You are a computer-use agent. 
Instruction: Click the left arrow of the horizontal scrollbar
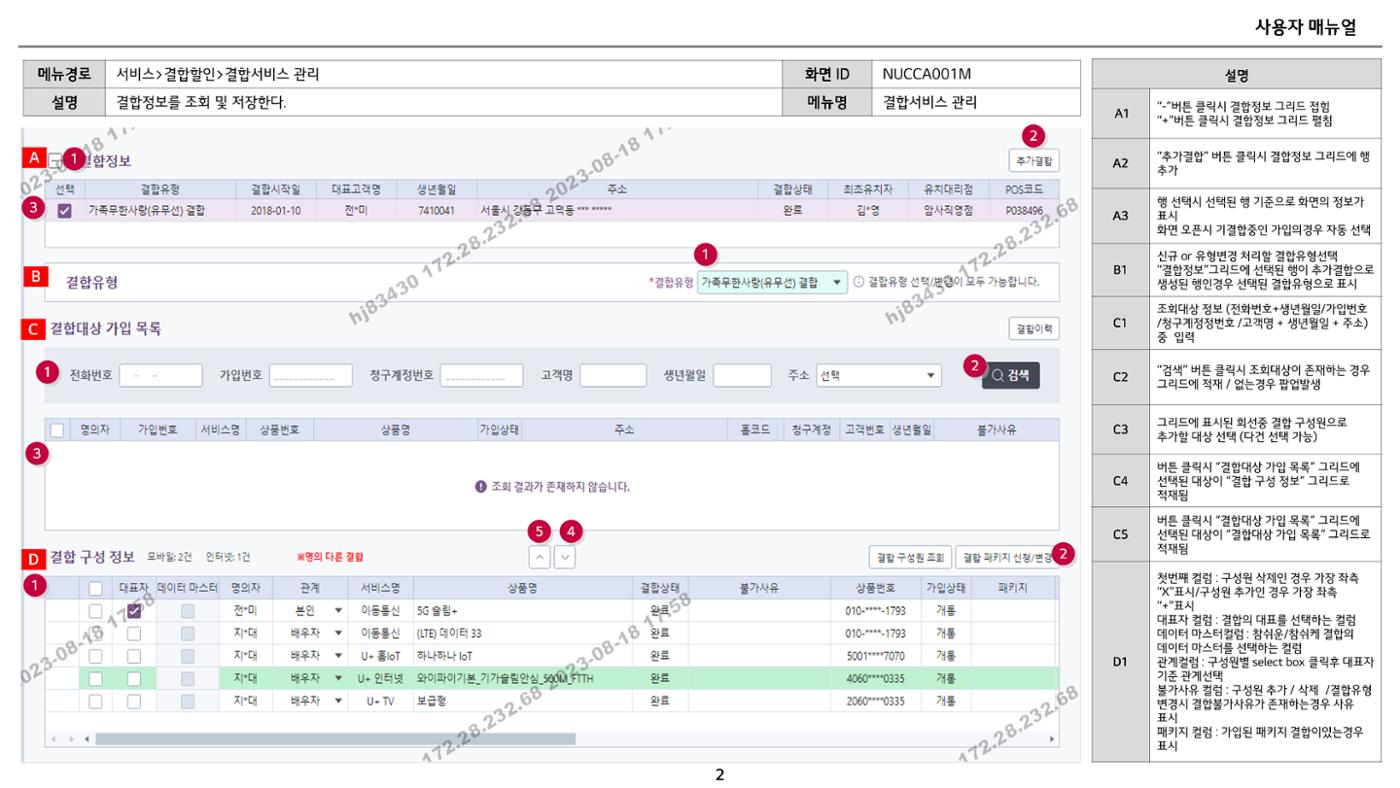(x=85, y=740)
